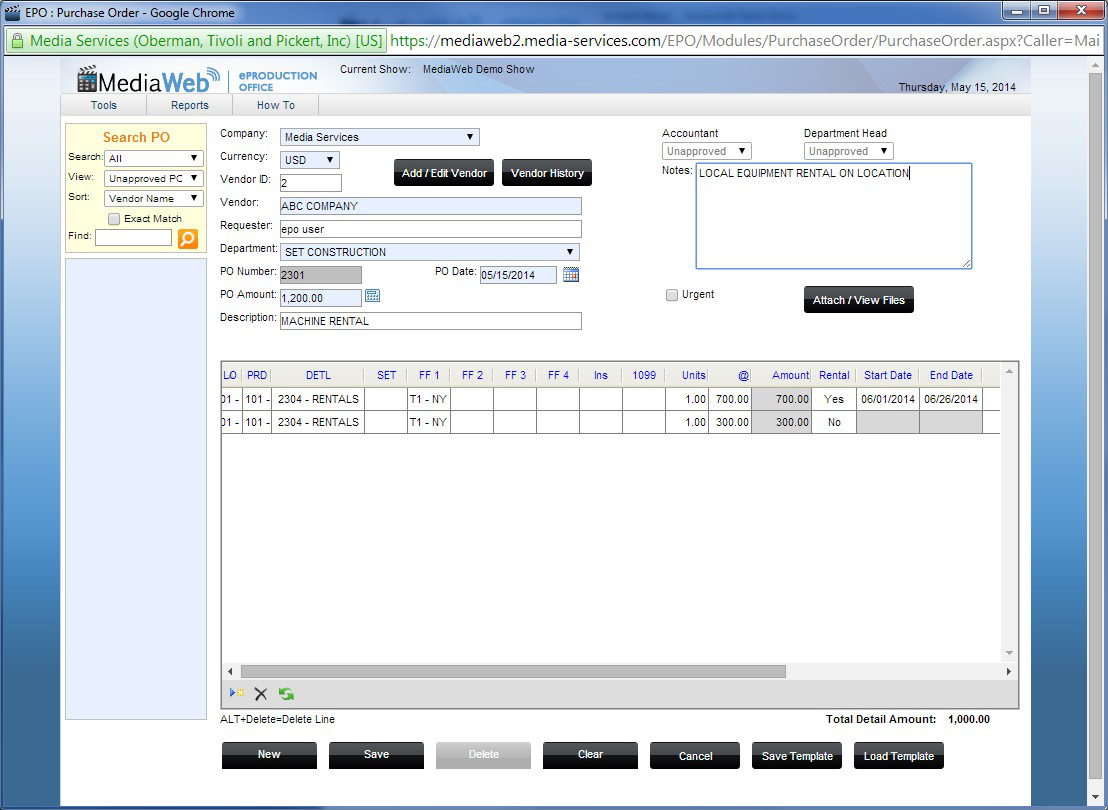
Task: Open the View Unapproved PO dropdown
Action: [x=153, y=178]
